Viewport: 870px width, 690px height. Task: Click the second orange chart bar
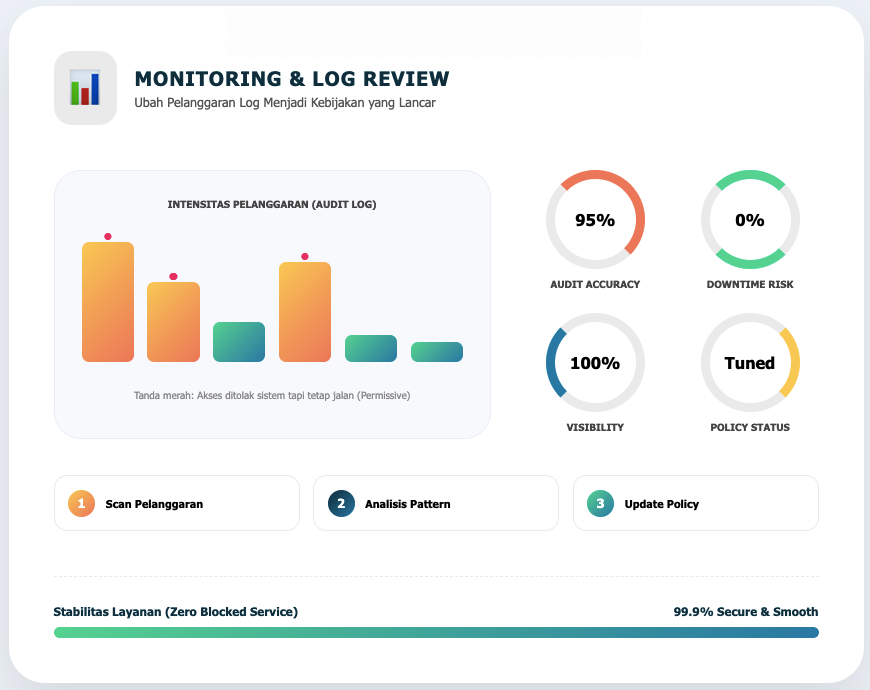click(x=173, y=322)
